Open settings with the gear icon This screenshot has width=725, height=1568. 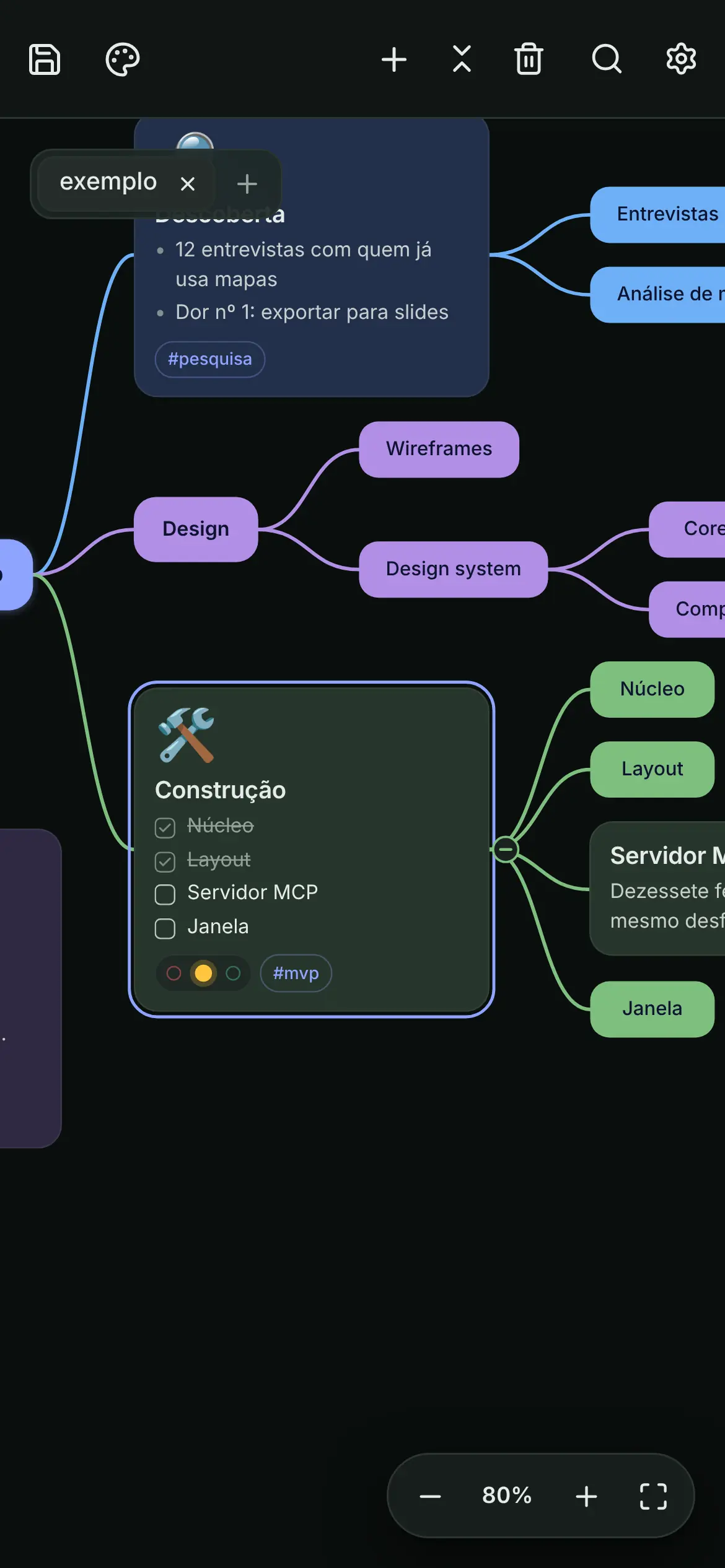click(x=681, y=59)
